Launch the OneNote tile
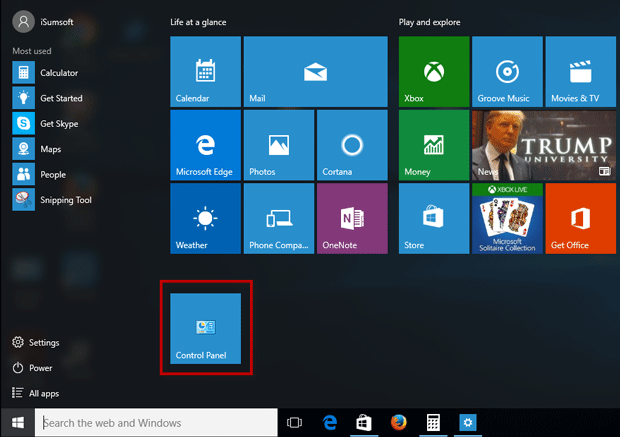Image resolution: width=620 pixels, height=437 pixels. coord(352,218)
